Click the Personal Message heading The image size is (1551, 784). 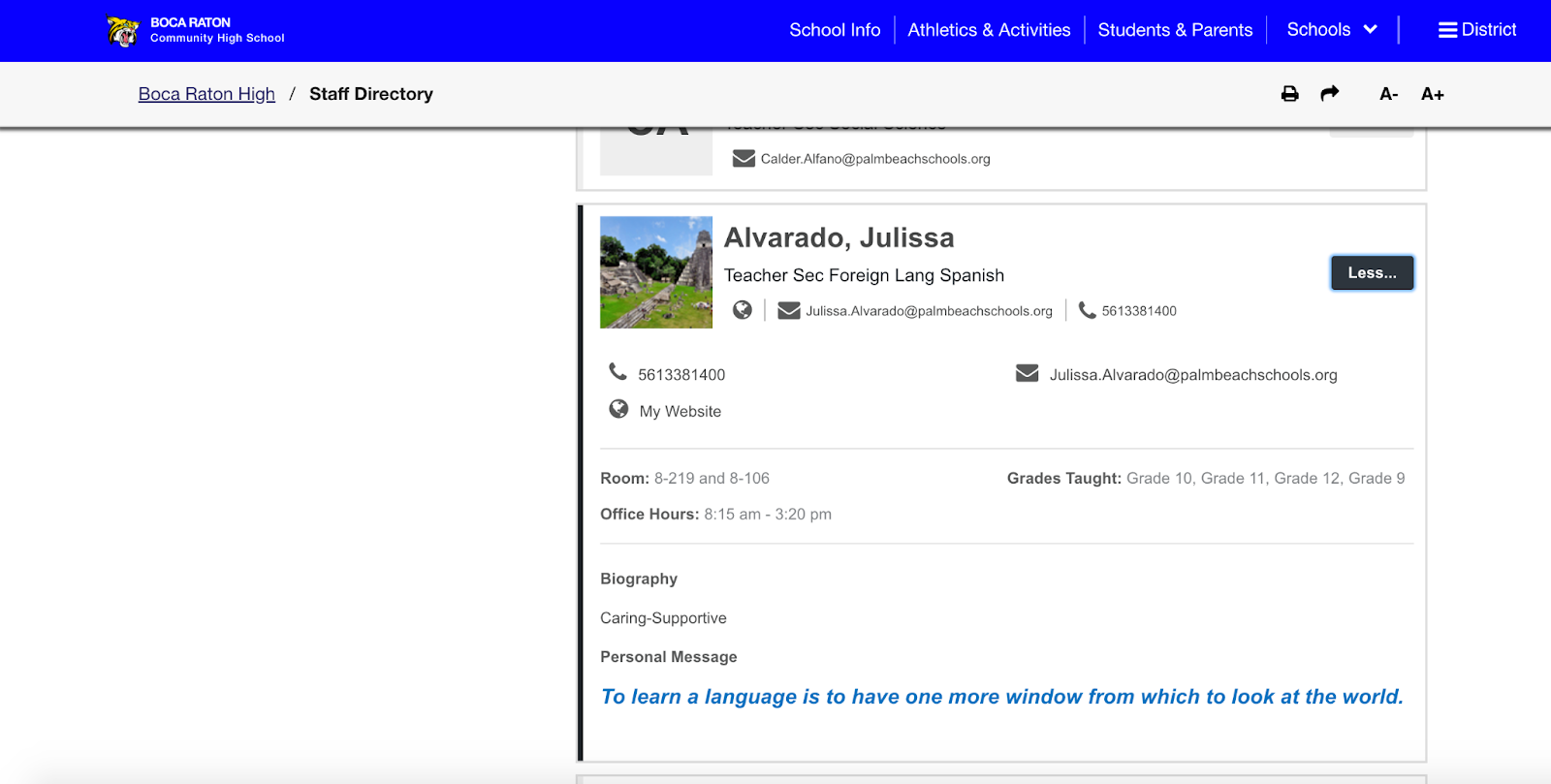coord(669,656)
